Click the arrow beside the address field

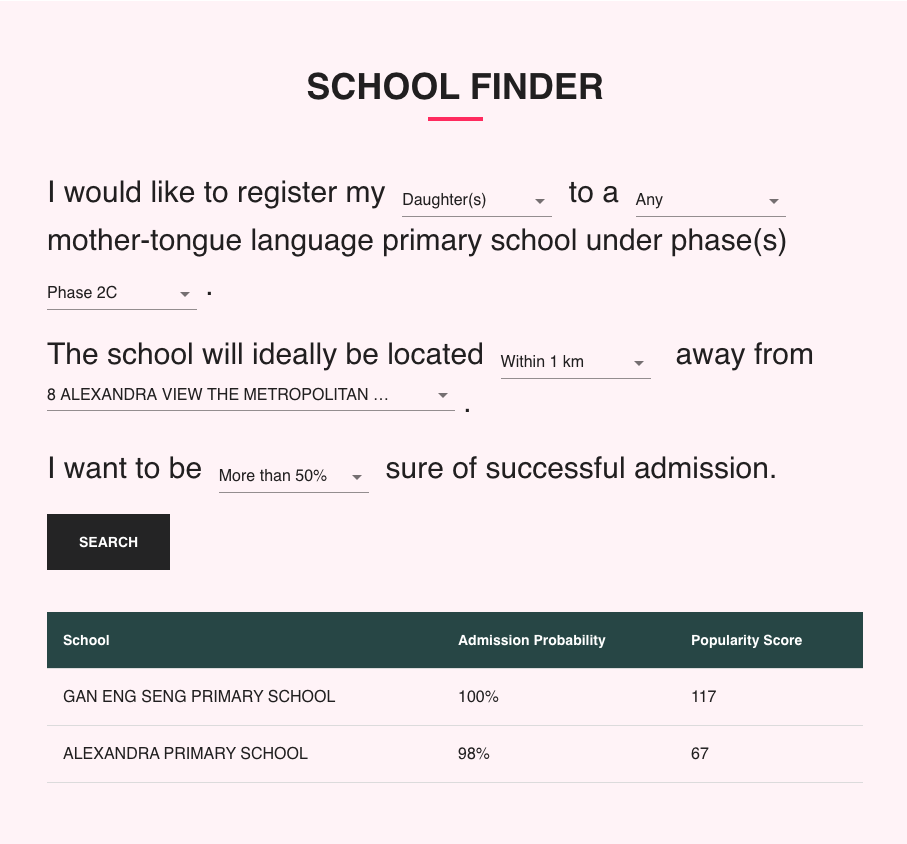click(x=443, y=396)
